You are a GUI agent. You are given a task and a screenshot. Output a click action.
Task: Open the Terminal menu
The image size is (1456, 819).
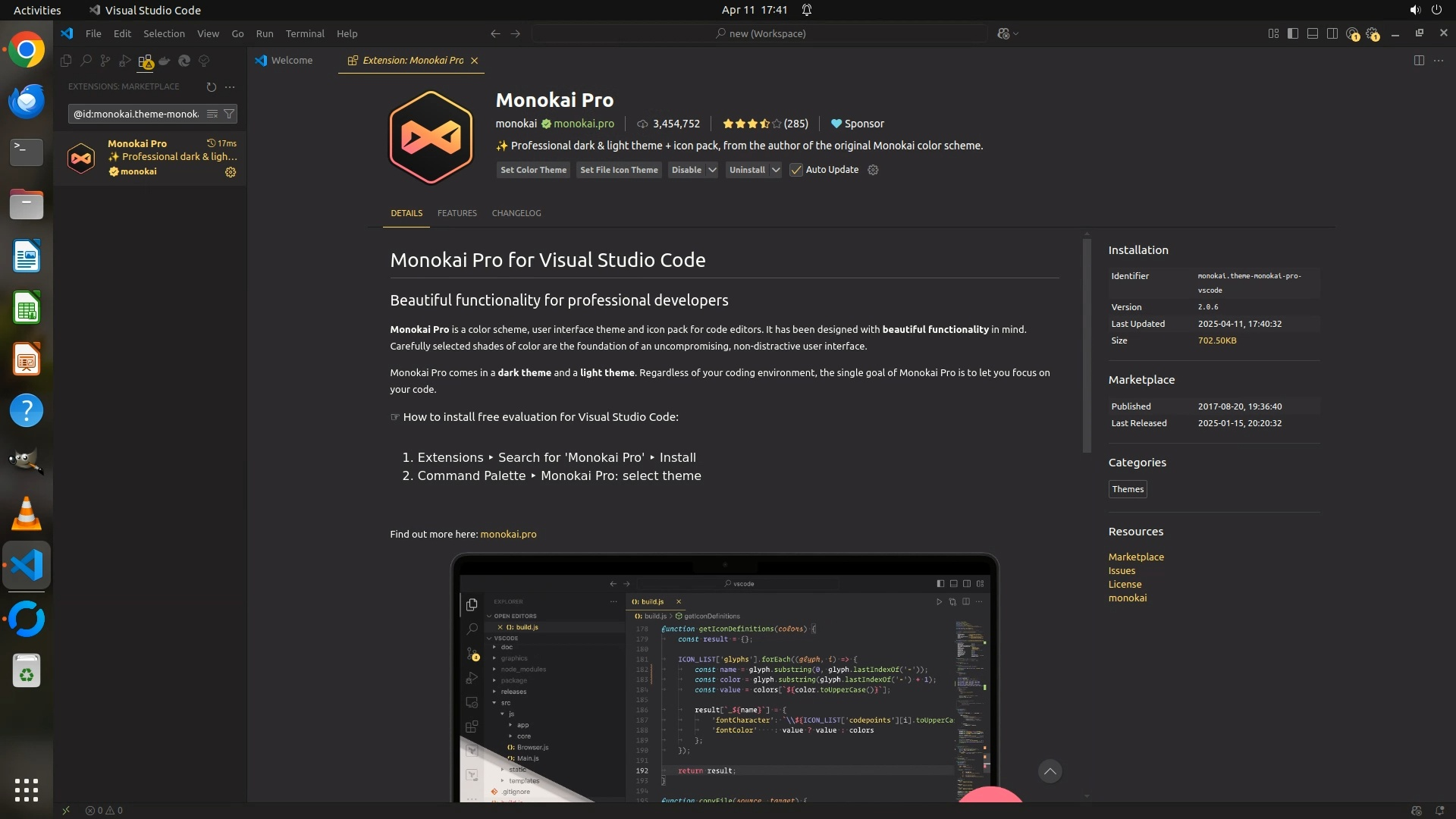point(305,33)
